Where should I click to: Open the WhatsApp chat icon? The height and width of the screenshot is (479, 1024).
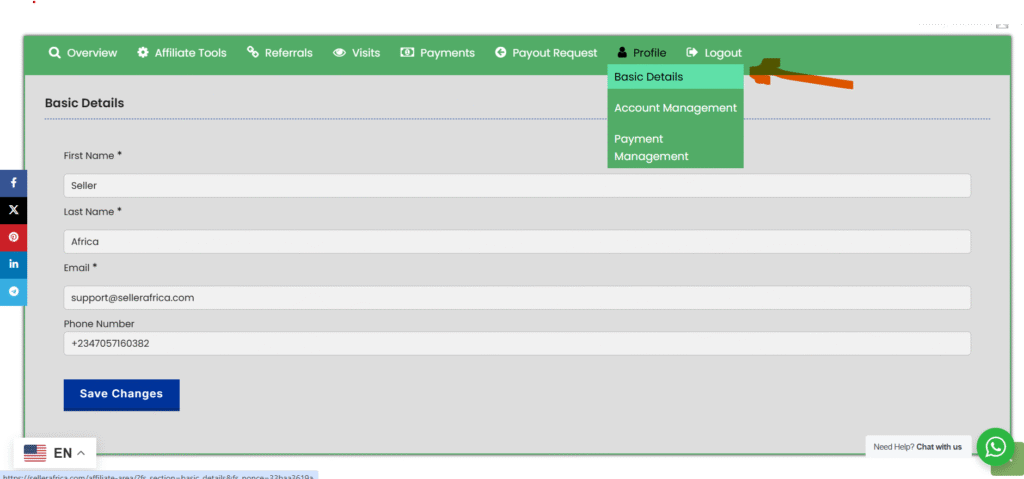point(995,446)
